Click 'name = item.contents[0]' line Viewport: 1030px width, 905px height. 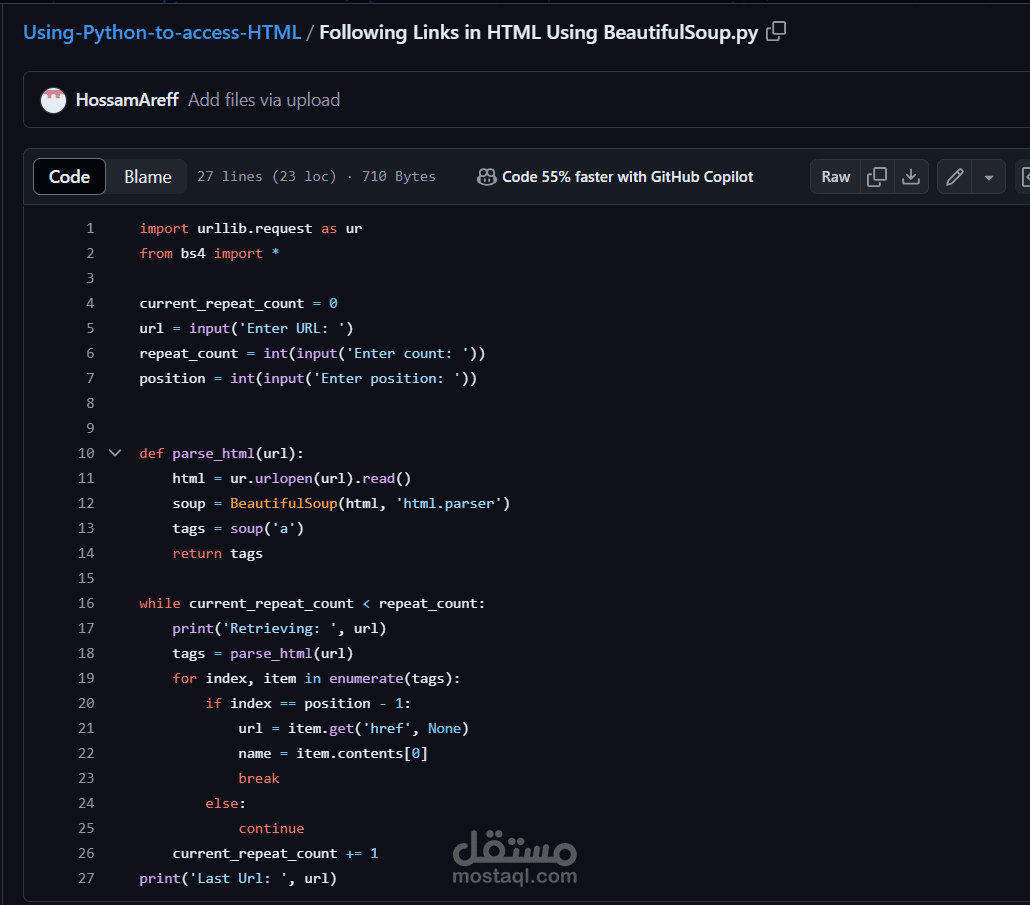(333, 753)
